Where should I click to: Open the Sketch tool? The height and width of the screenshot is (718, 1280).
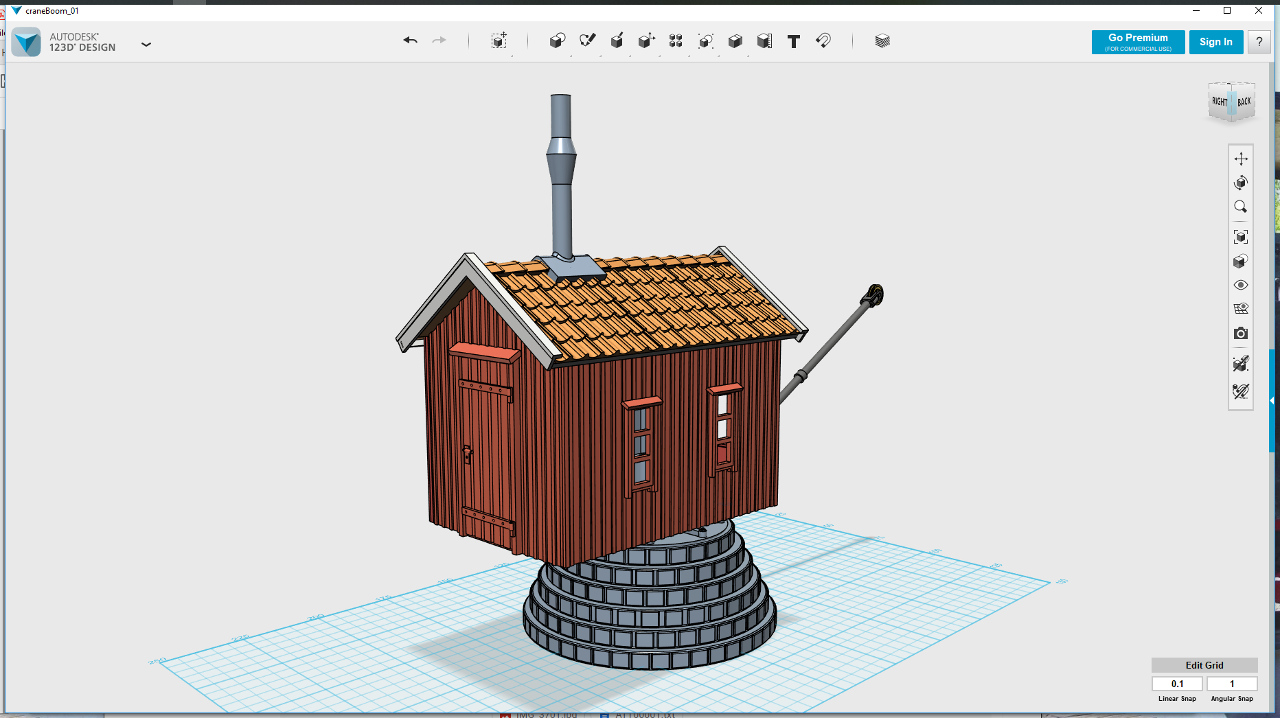(x=588, y=41)
